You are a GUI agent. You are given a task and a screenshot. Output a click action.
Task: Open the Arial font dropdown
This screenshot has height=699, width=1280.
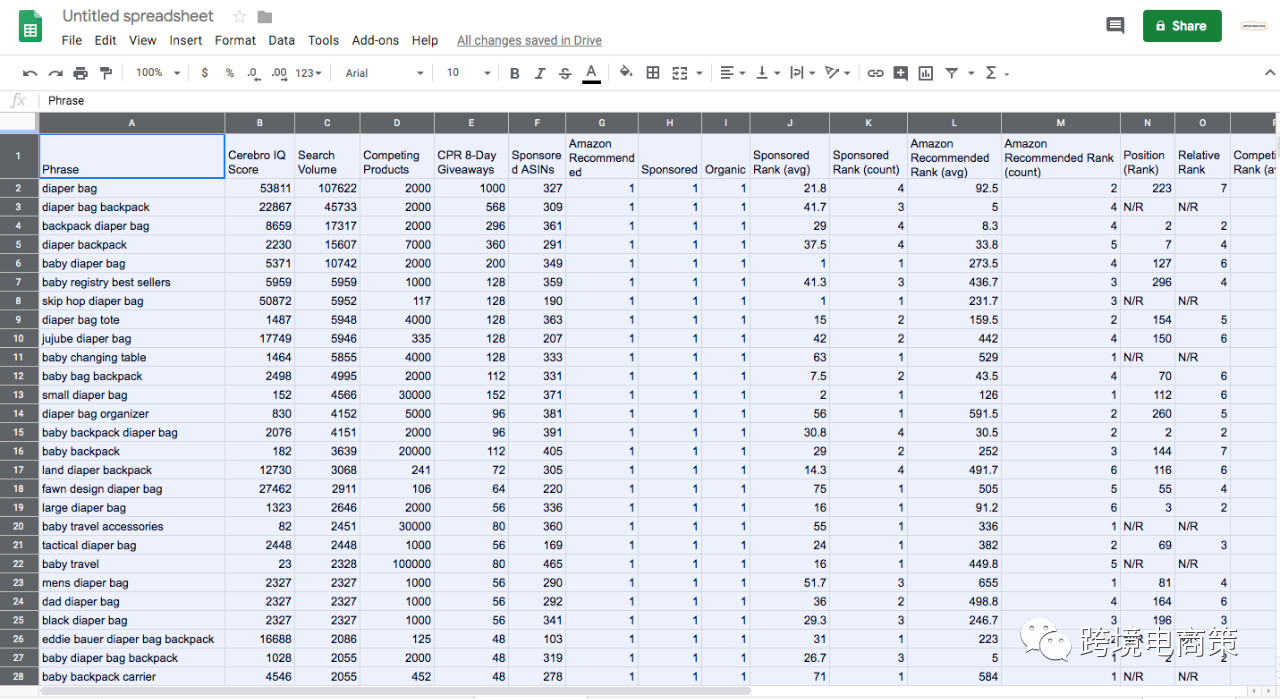tap(384, 73)
